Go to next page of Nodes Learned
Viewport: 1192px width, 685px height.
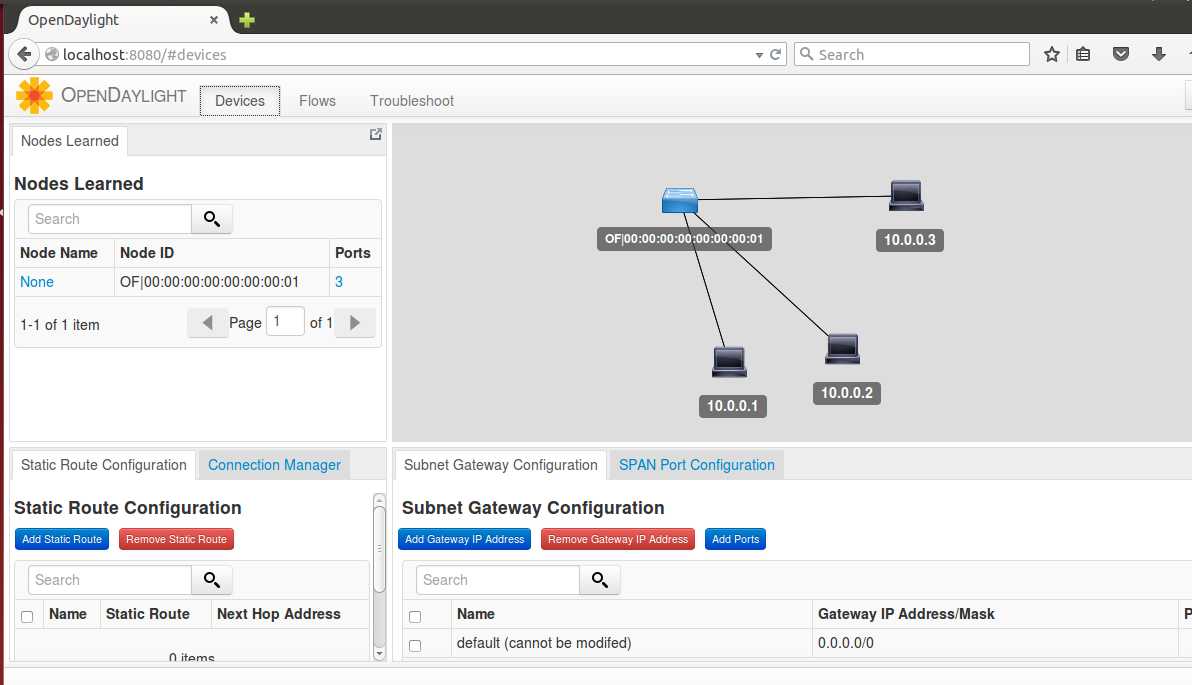tap(354, 323)
